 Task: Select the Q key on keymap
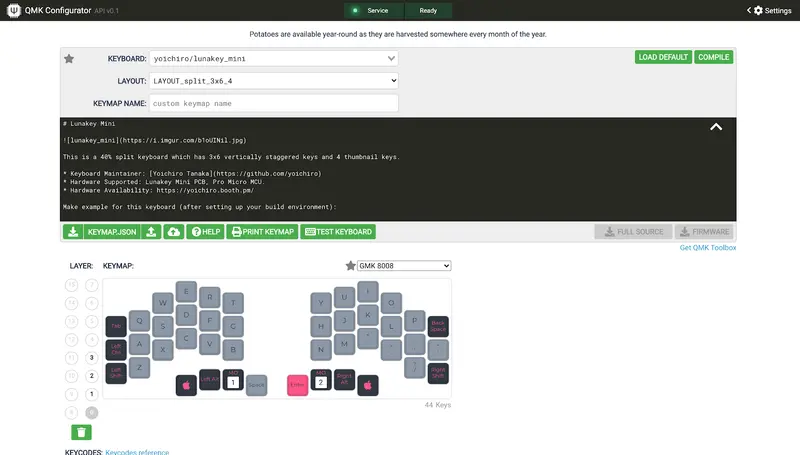[139, 321]
